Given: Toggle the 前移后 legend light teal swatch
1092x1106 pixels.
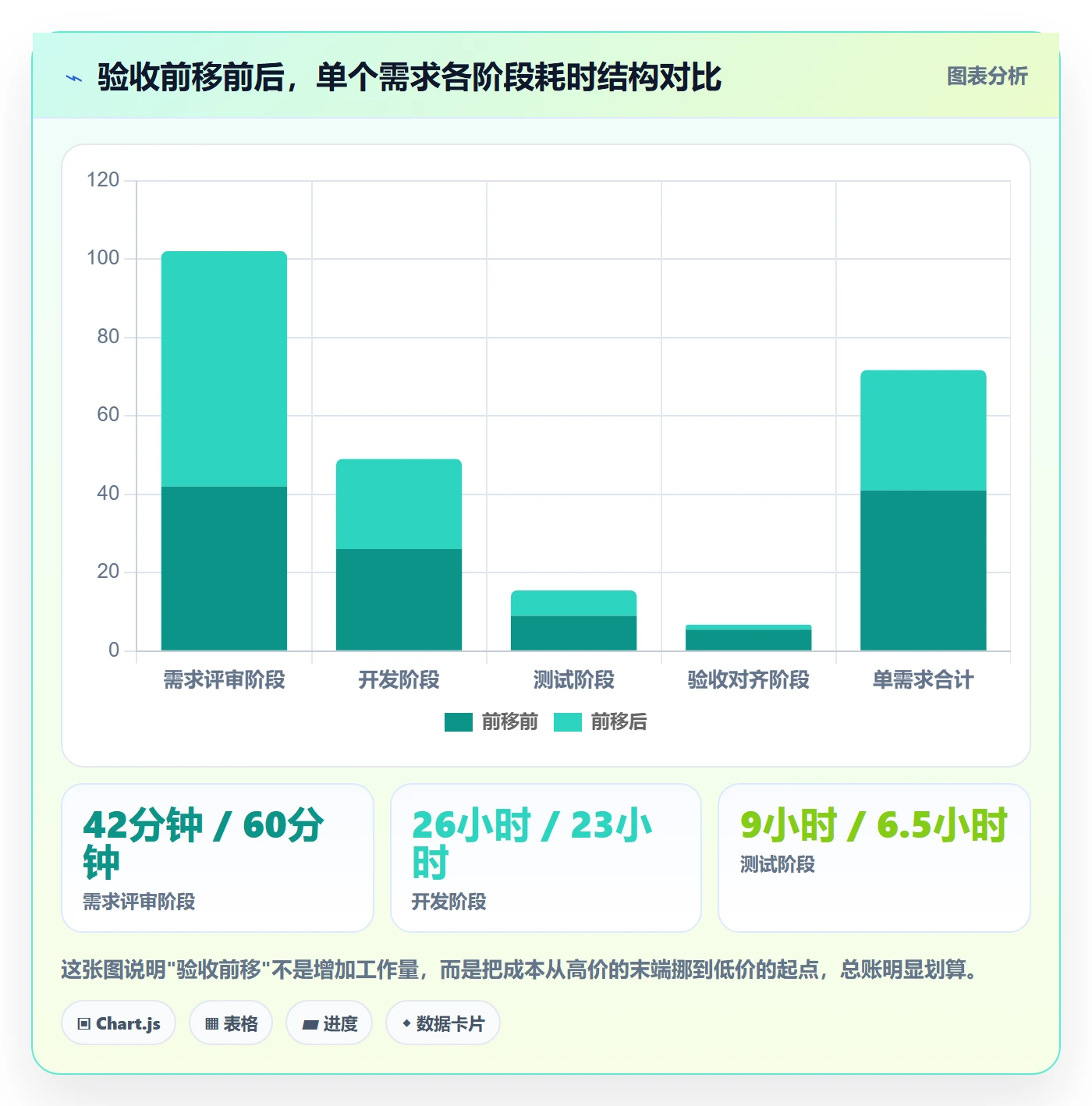Looking at the screenshot, I should pos(568,722).
